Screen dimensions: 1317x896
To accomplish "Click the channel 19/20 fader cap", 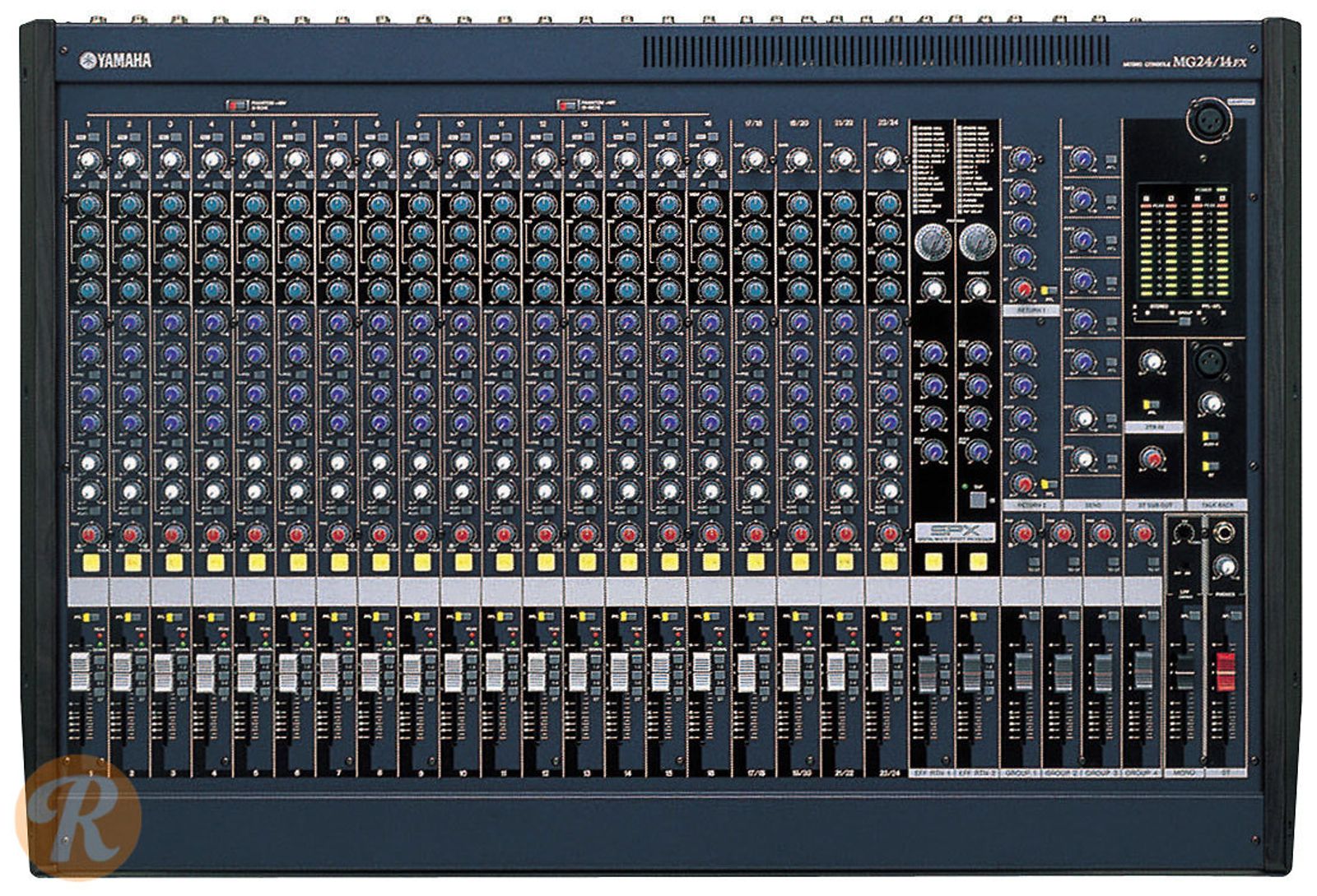I will pyautogui.click(x=790, y=672).
